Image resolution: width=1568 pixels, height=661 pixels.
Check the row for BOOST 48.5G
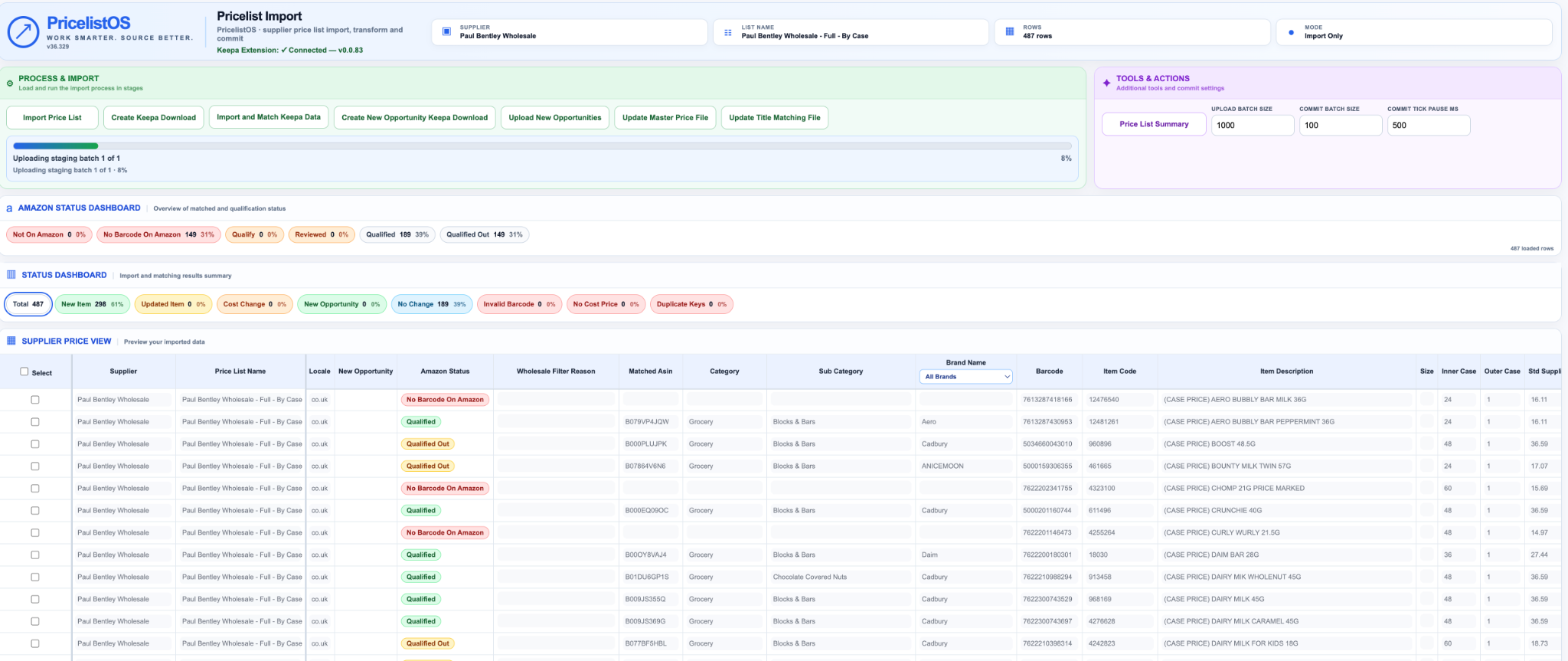click(34, 444)
